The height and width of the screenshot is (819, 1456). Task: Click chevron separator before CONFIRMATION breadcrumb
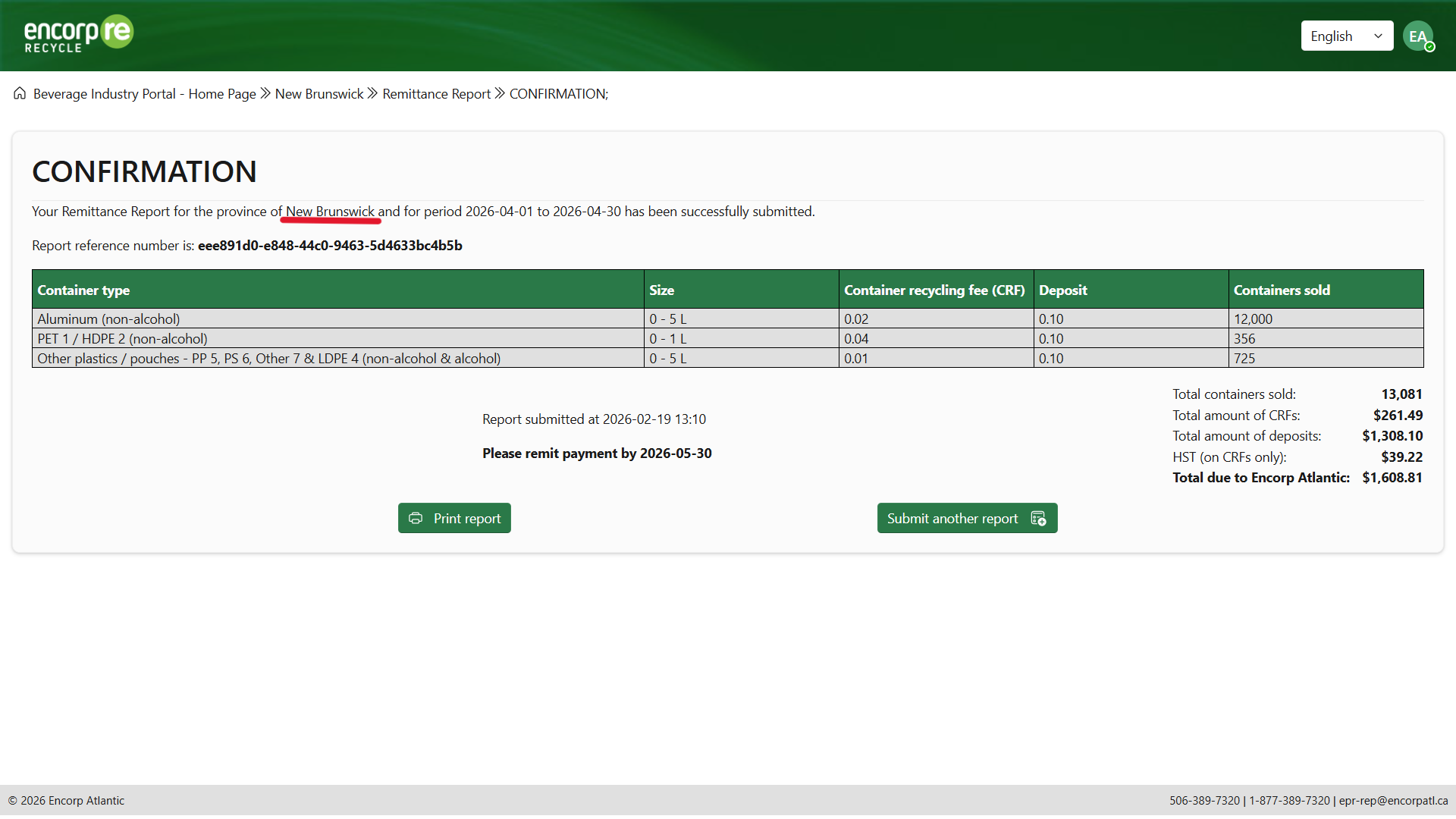[x=500, y=93]
